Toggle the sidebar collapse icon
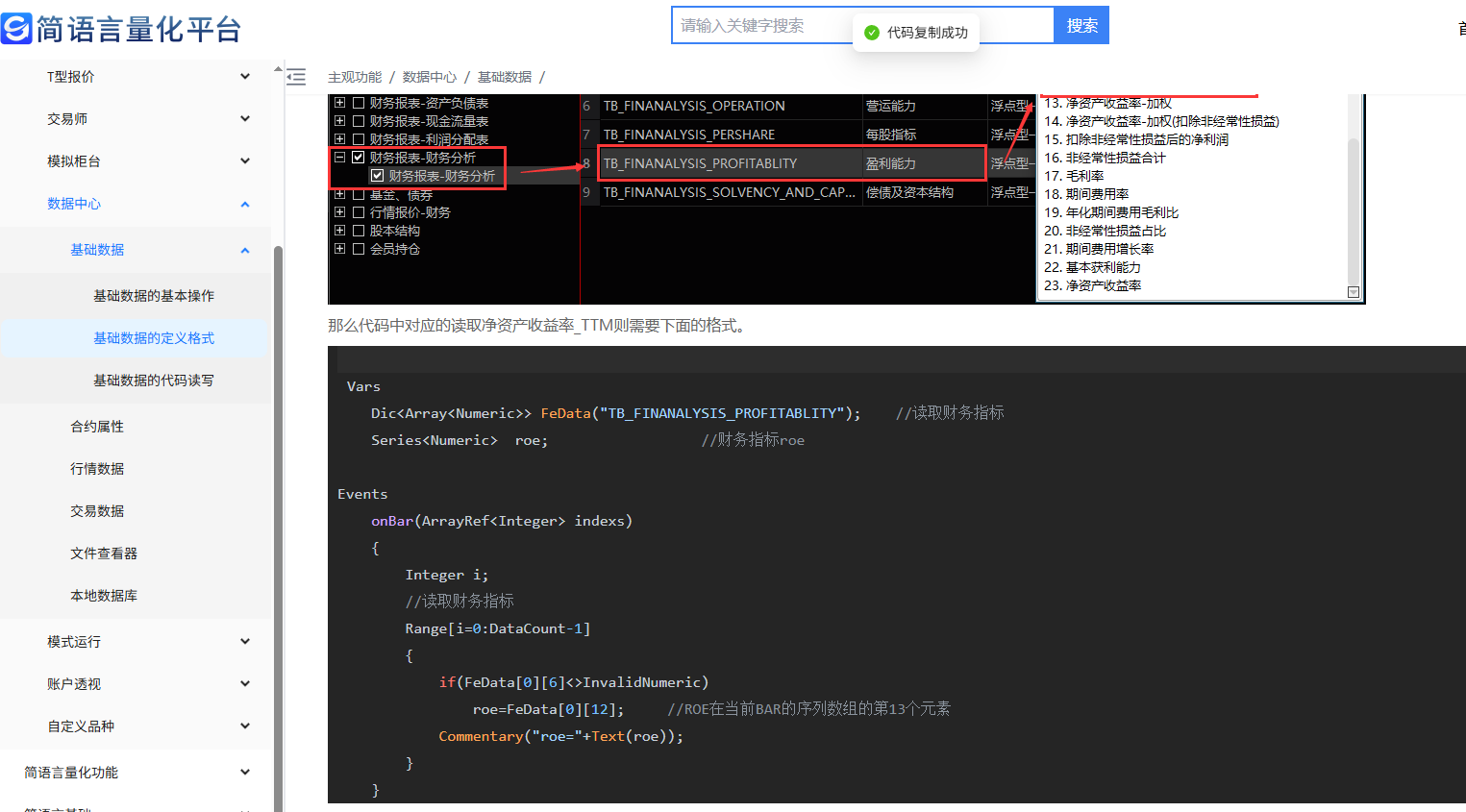The width and height of the screenshot is (1466, 812). pyautogui.click(x=296, y=77)
